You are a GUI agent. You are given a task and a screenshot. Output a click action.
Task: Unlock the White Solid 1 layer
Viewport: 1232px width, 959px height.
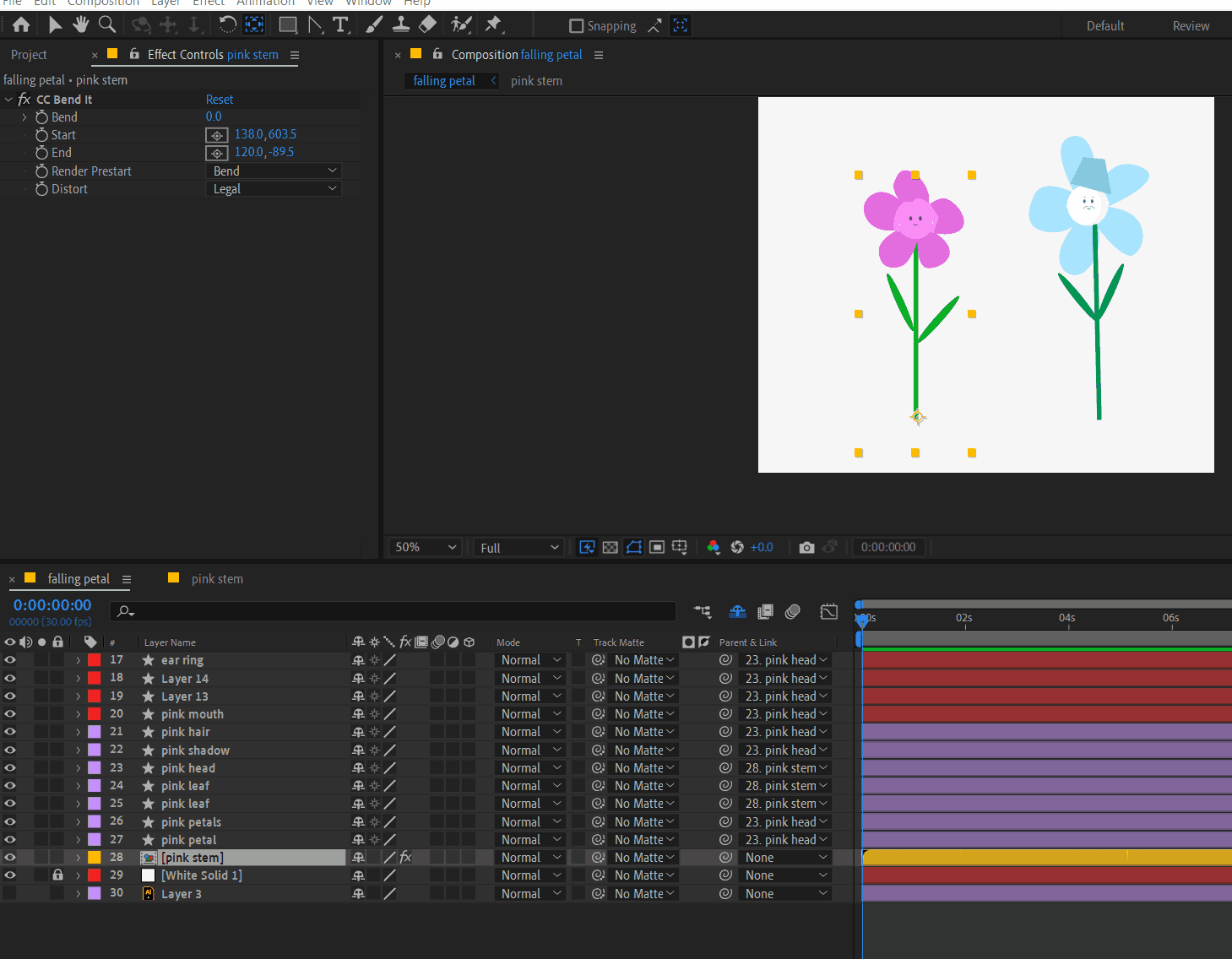(57, 875)
